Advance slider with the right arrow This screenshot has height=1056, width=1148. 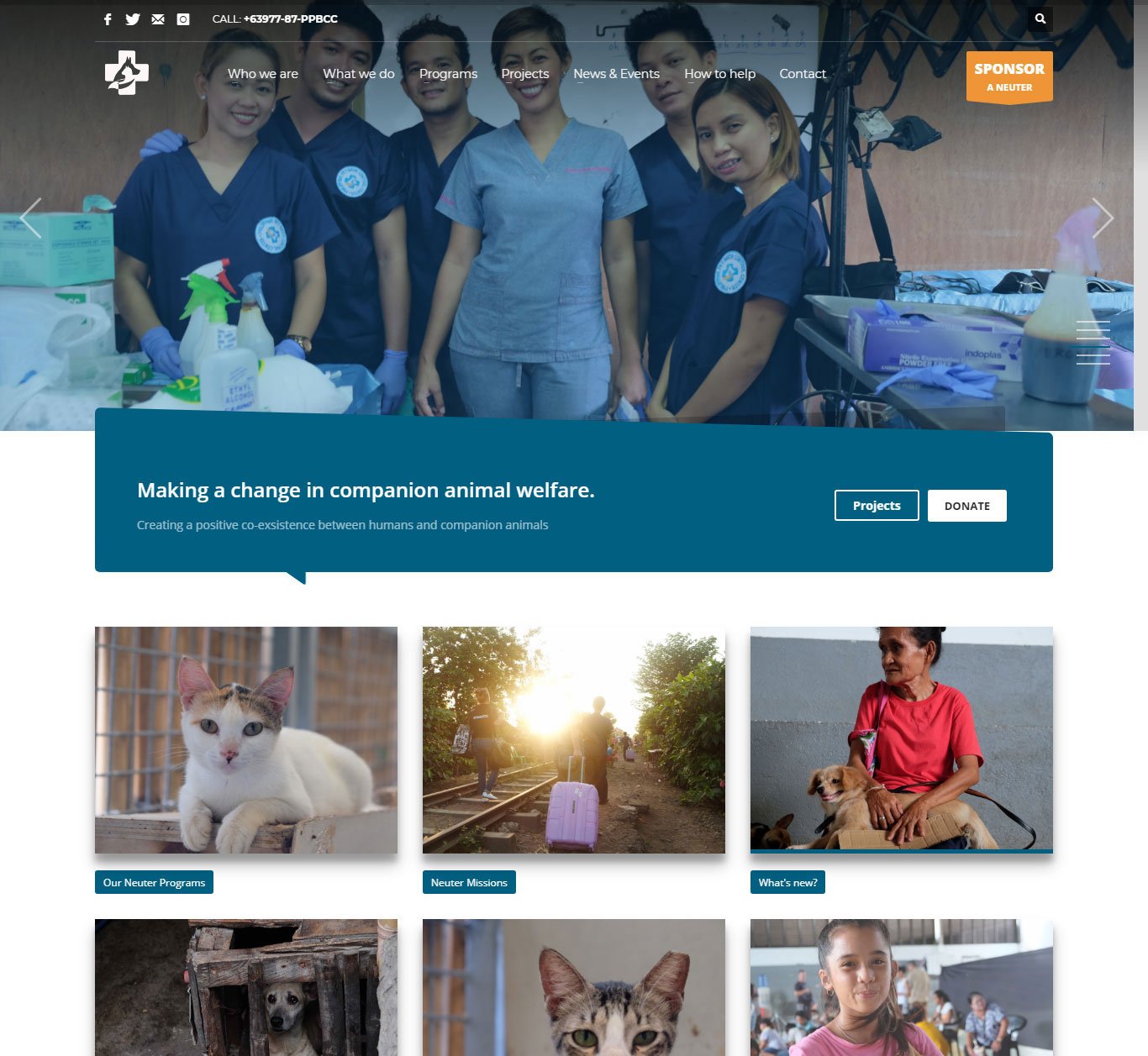click(x=1103, y=218)
